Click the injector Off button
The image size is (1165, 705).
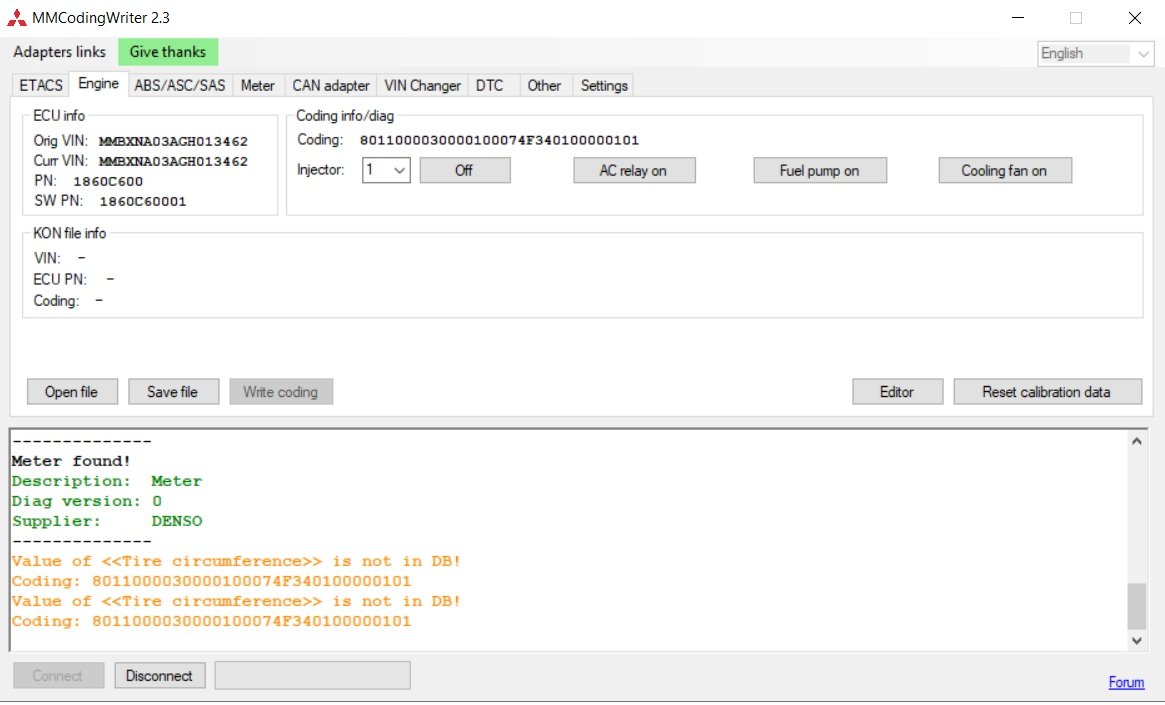pyautogui.click(x=464, y=170)
